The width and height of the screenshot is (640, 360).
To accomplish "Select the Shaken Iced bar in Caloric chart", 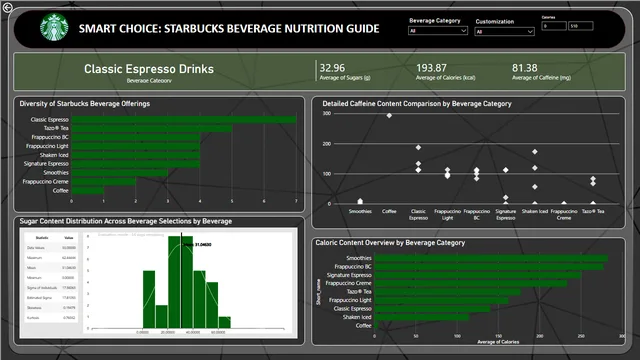I will click(x=422, y=317).
